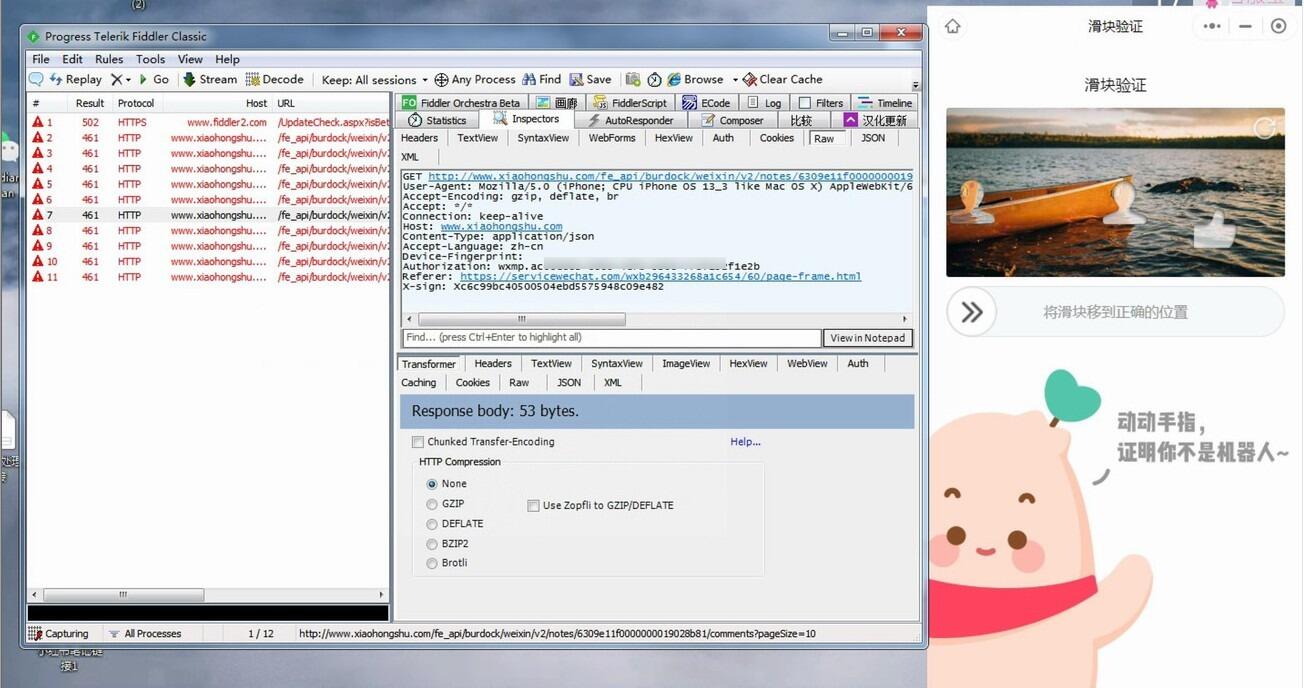
Task: Expand the Keep: All sessions dropdown
Action: (372, 80)
